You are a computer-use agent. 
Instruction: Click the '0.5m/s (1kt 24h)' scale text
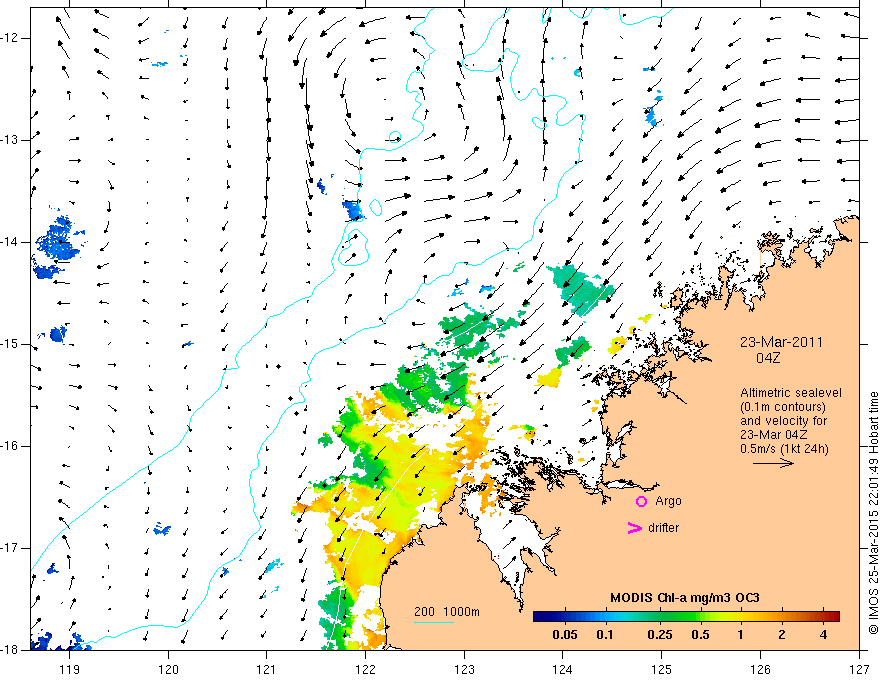[784, 449]
